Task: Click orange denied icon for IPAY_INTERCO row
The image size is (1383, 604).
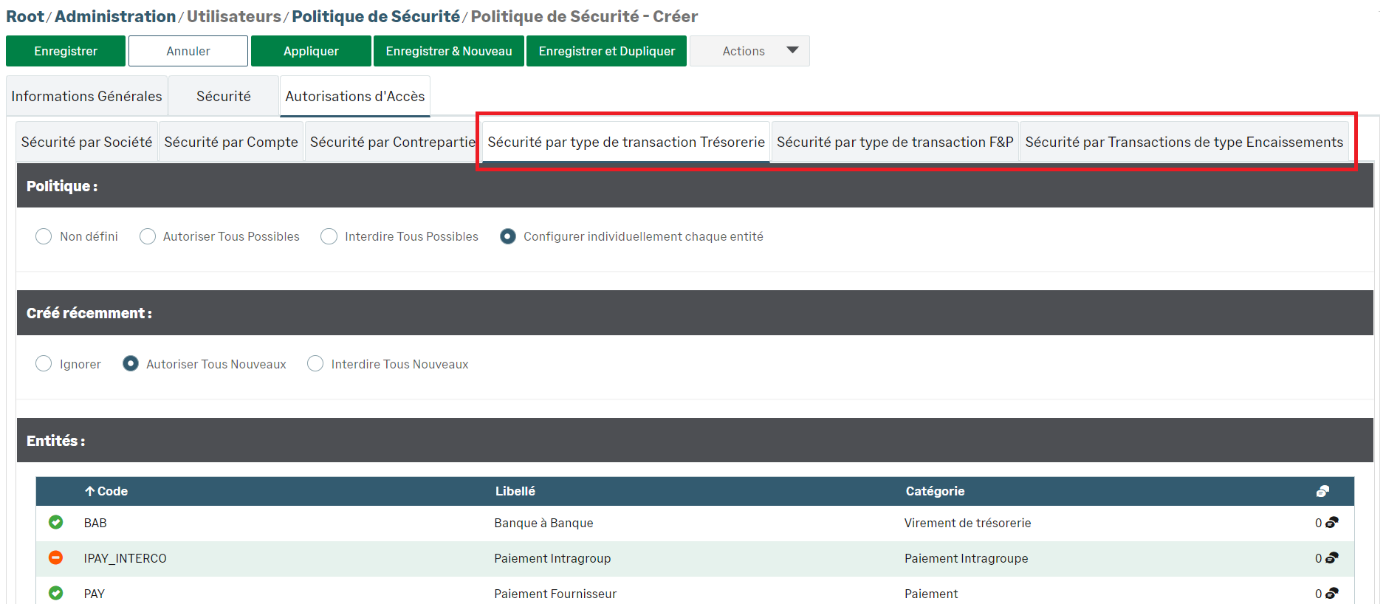Action: 56,558
